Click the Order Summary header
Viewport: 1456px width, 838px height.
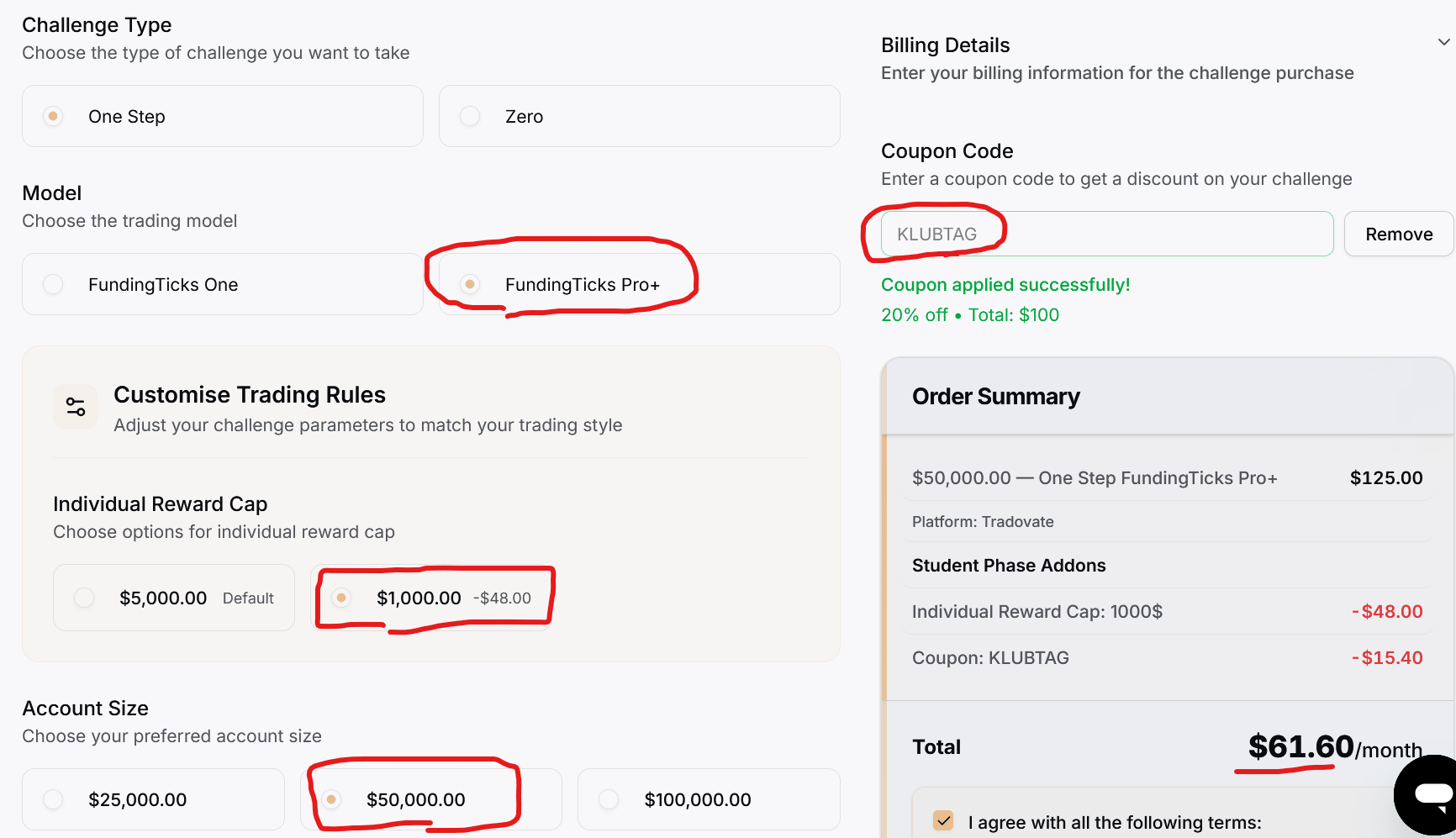click(x=995, y=397)
